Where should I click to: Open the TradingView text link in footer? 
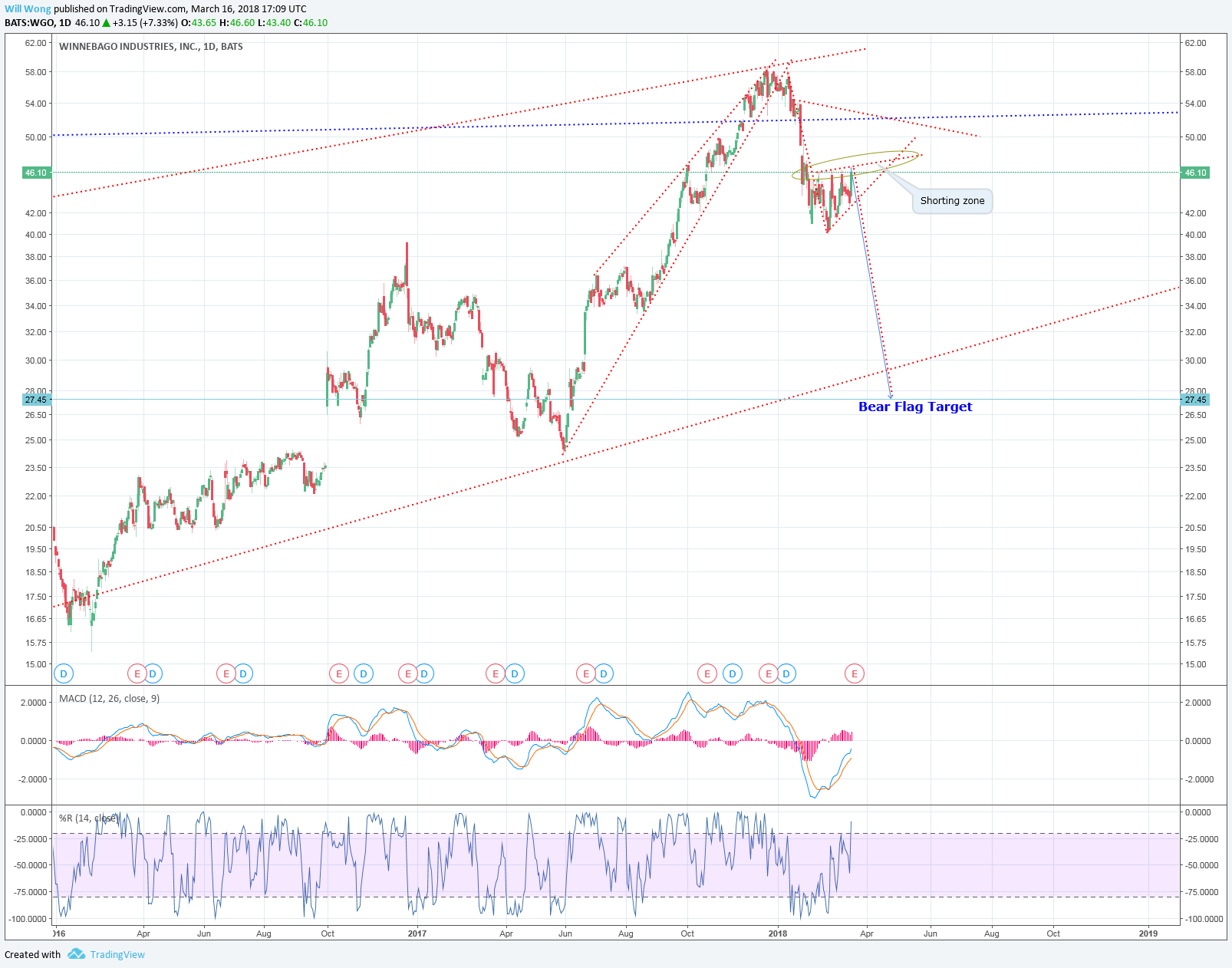coord(117,955)
